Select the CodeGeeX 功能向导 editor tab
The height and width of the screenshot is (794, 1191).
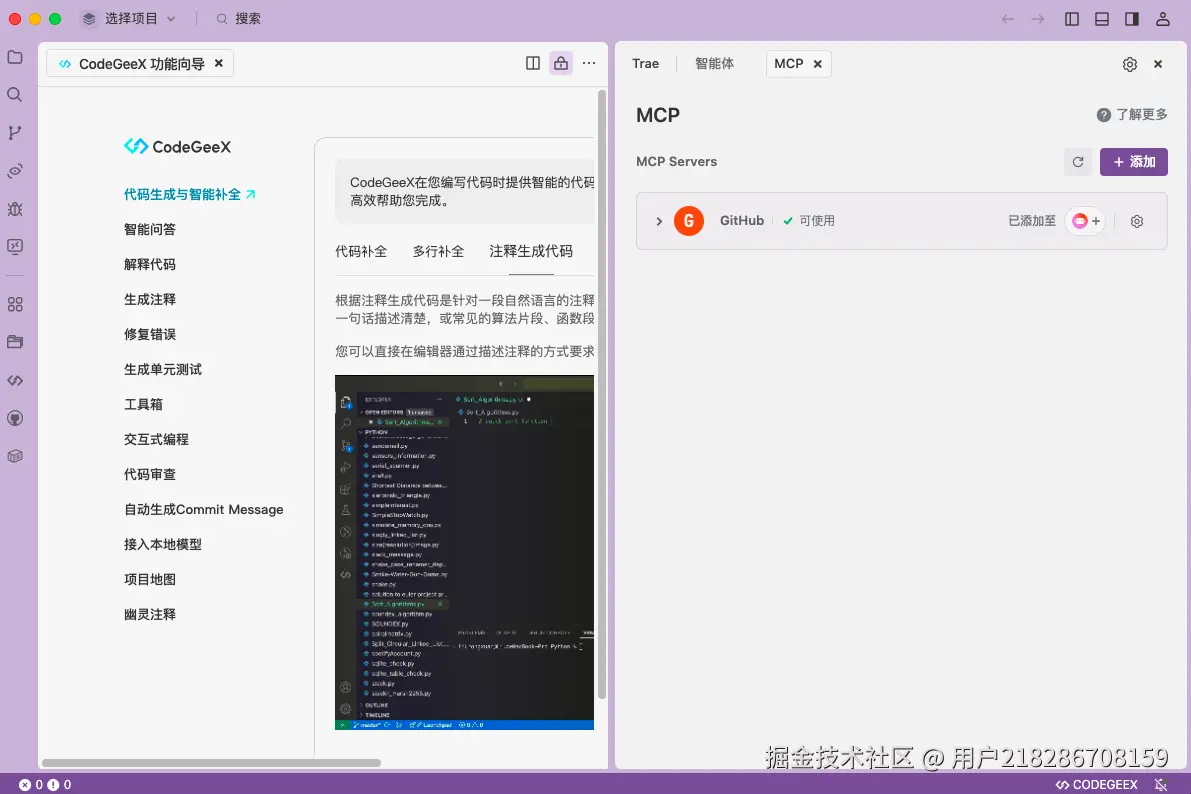(x=140, y=63)
